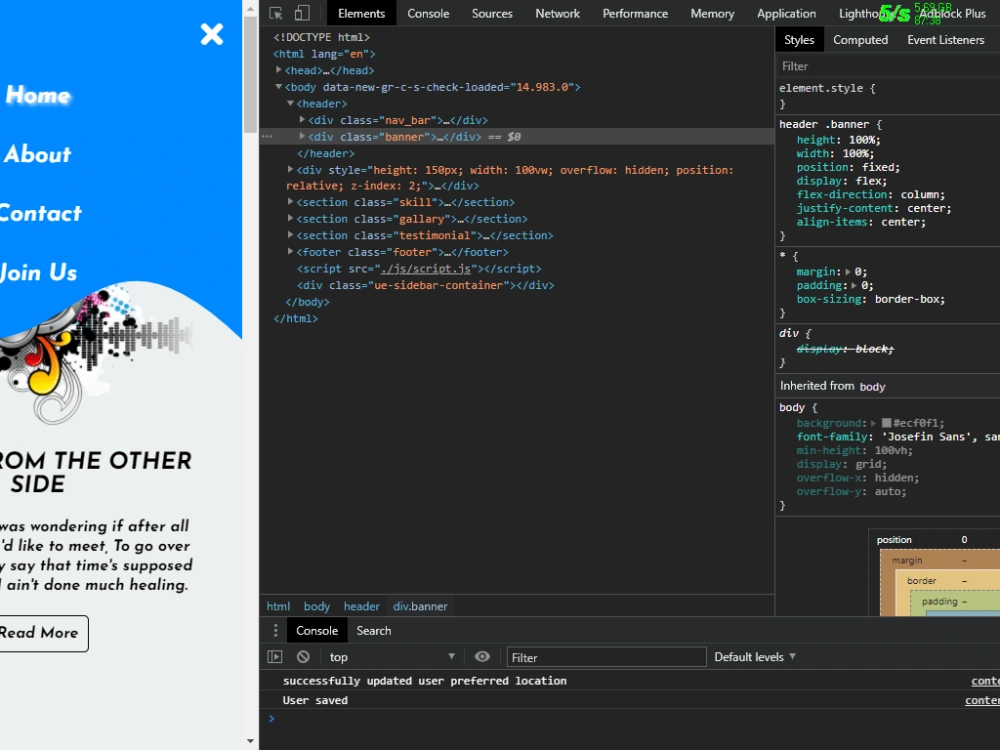Click the console prompt arrow line
This screenshot has height=750, width=1000.
[631, 719]
